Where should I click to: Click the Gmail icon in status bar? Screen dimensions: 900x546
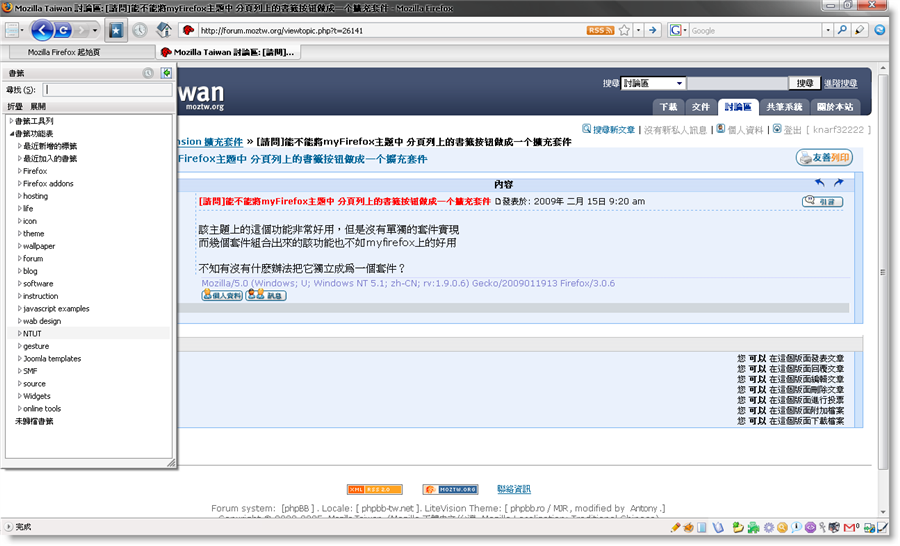tap(850, 527)
